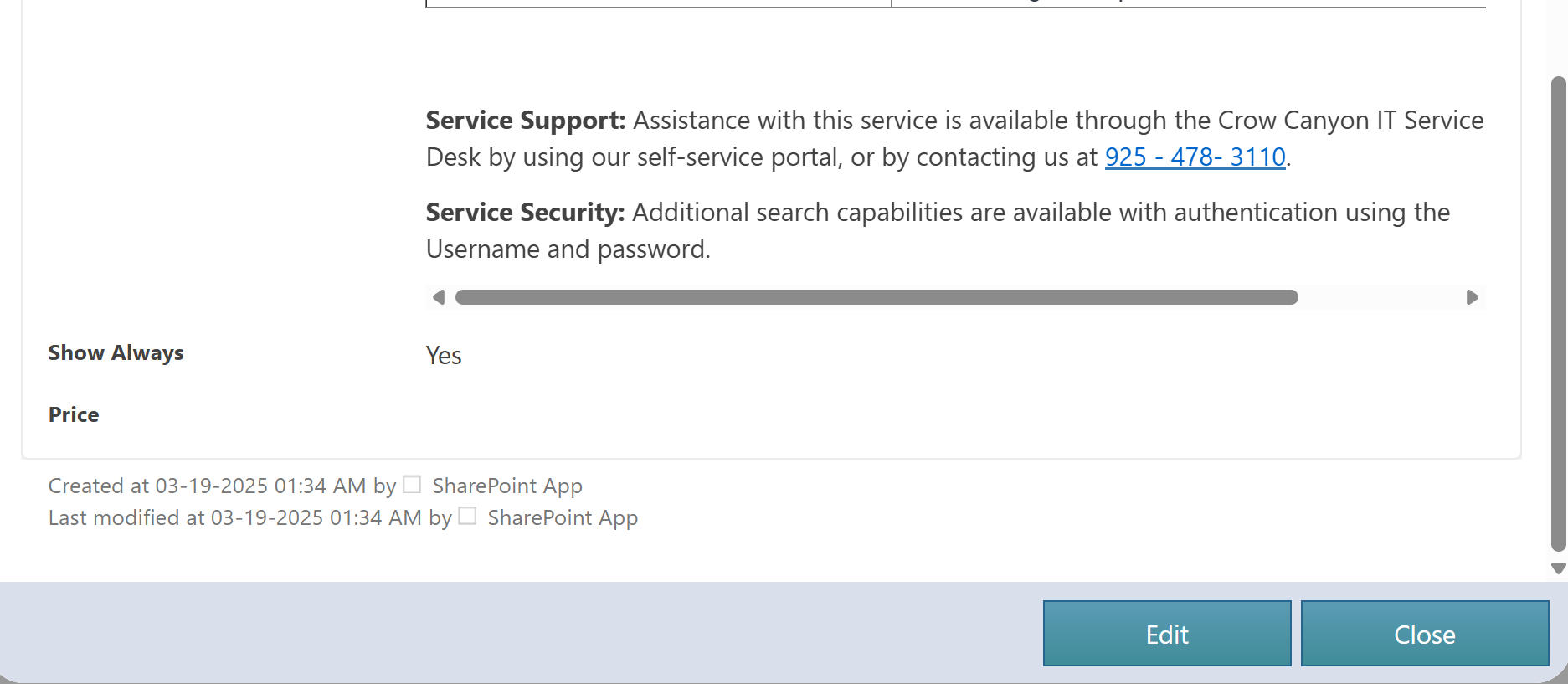The height and width of the screenshot is (684, 1568).
Task: Click the Service Support heading text
Action: tap(525, 121)
